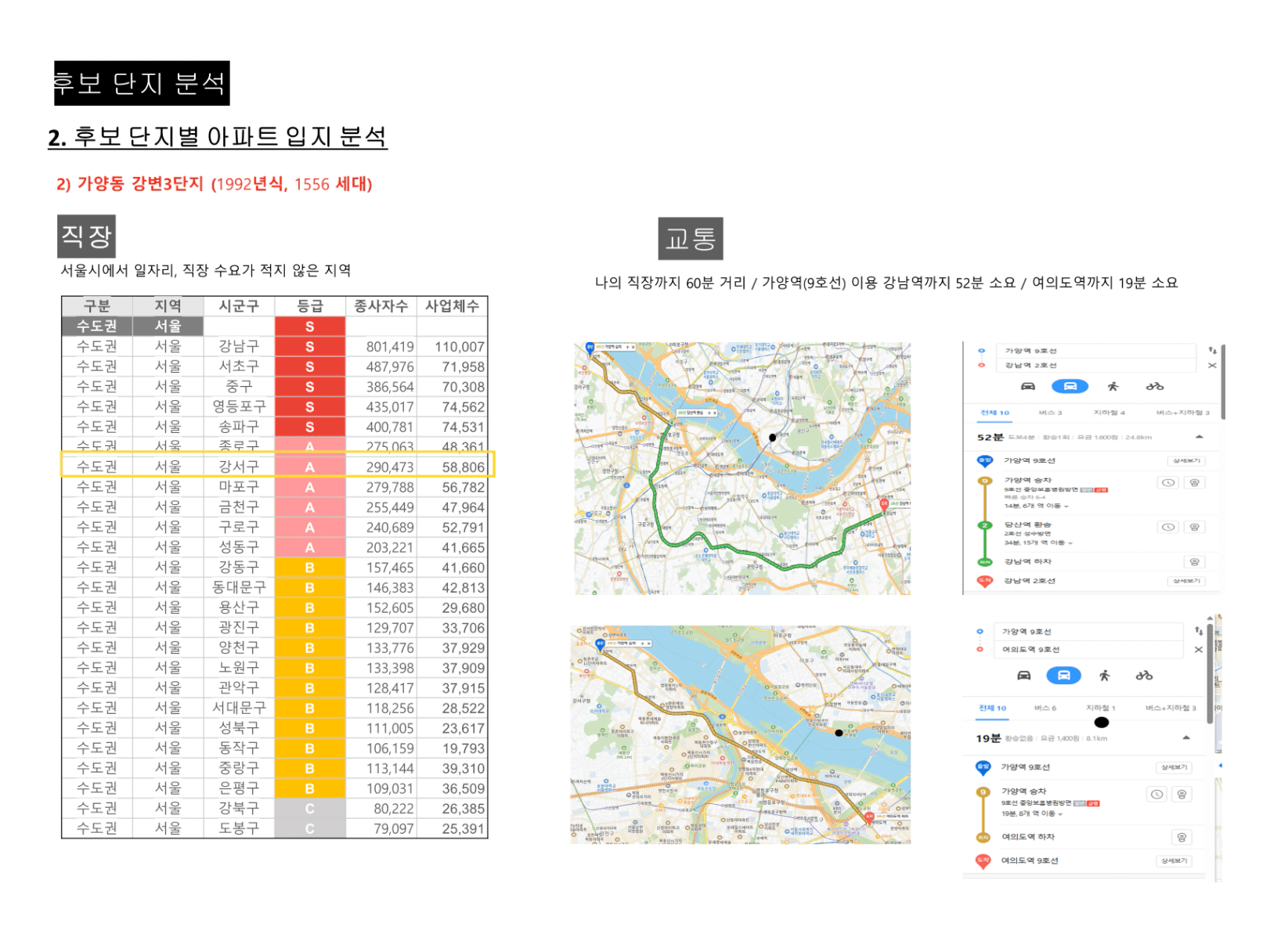
Task: Open street view for 당산역 환승
Action: [x=1194, y=527]
